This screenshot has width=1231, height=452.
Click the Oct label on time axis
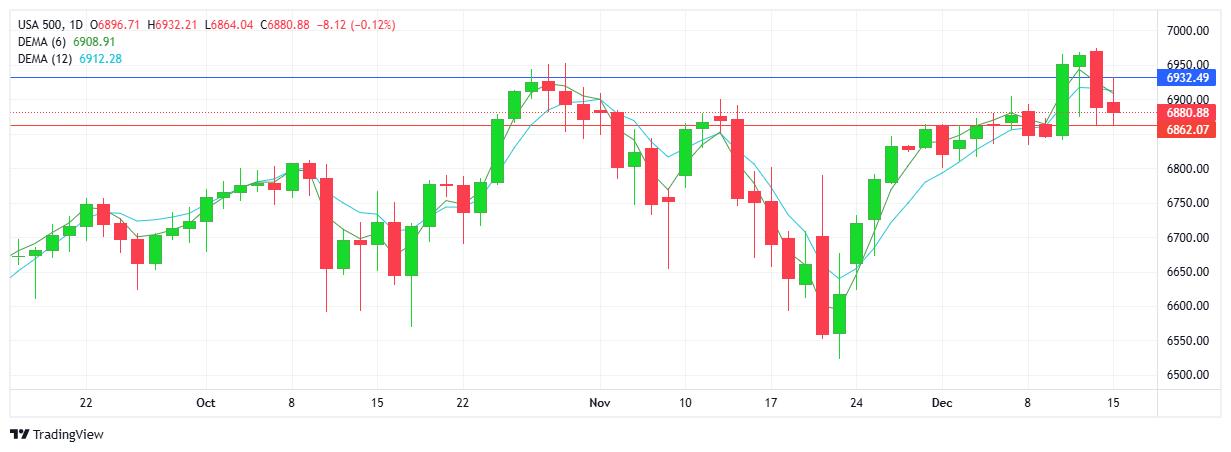pyautogui.click(x=205, y=403)
